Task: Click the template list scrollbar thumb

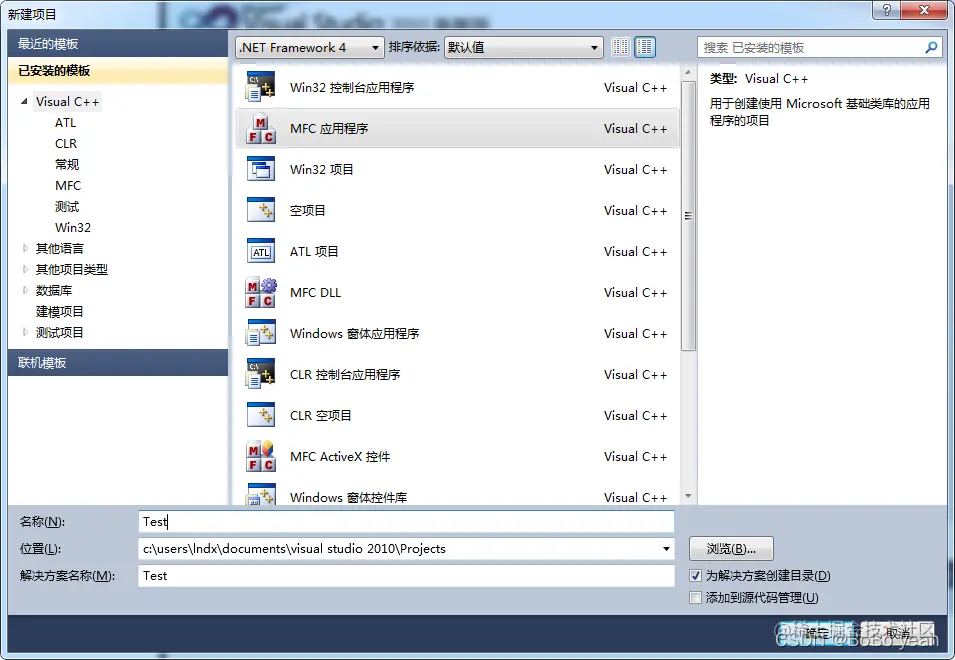Action: click(688, 216)
